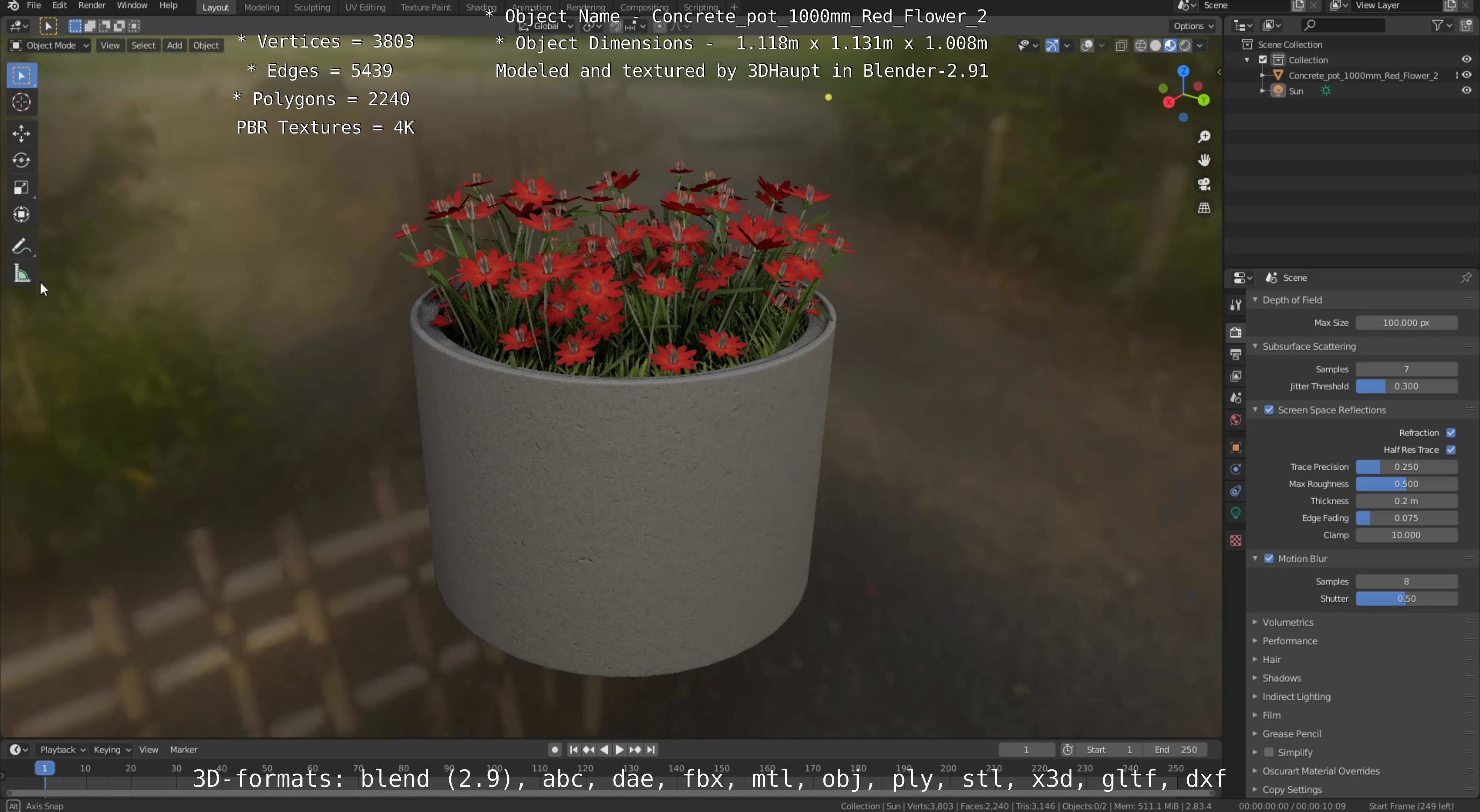This screenshot has width=1480, height=812.
Task: Open the Tool properties tab
Action: (1235, 305)
